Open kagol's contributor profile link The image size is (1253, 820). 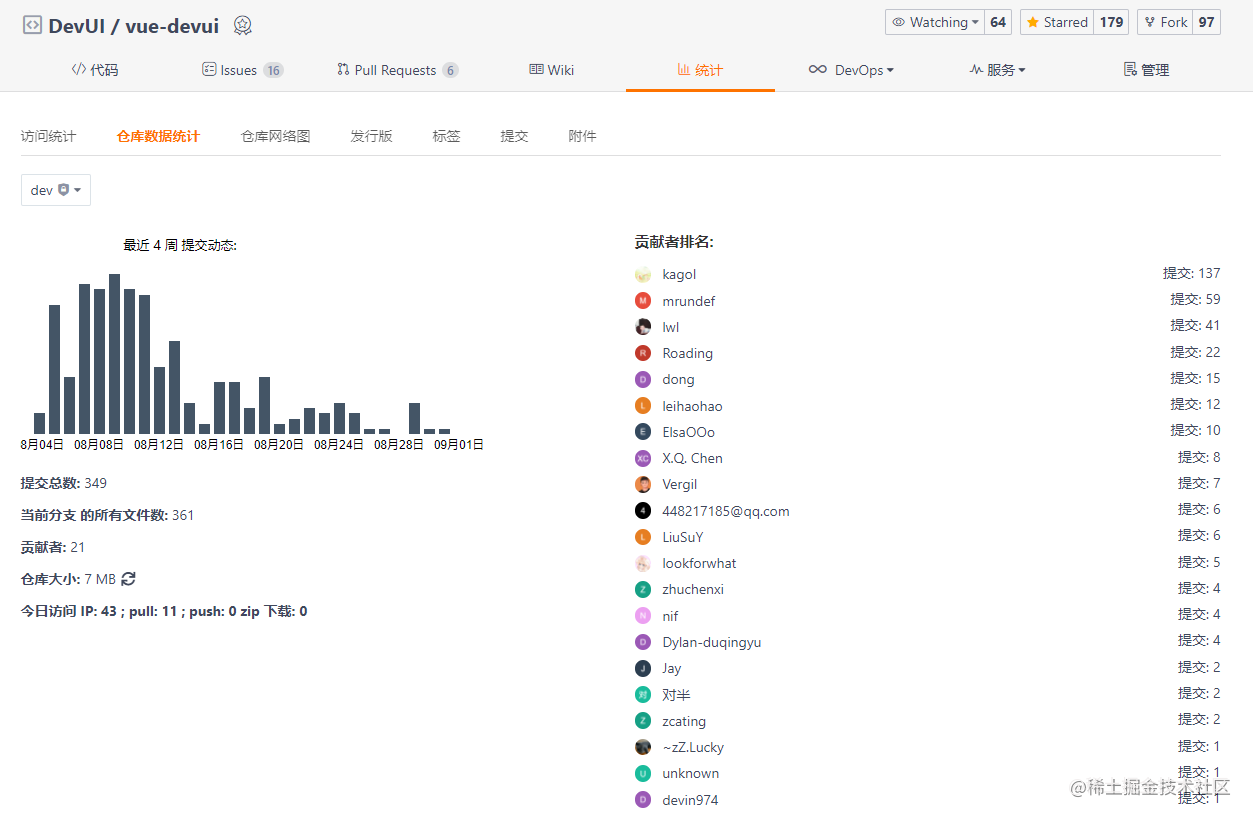[679, 274]
